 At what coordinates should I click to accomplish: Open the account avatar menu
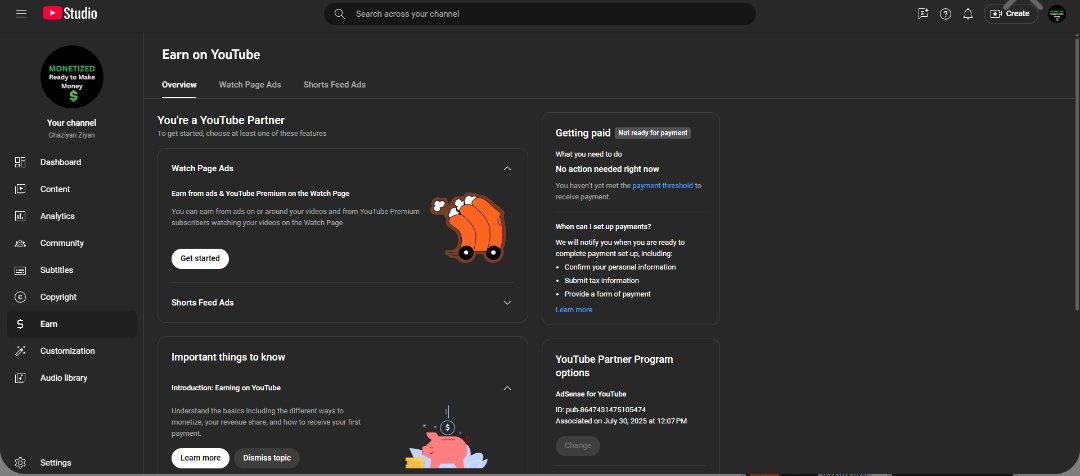pyautogui.click(x=1057, y=14)
